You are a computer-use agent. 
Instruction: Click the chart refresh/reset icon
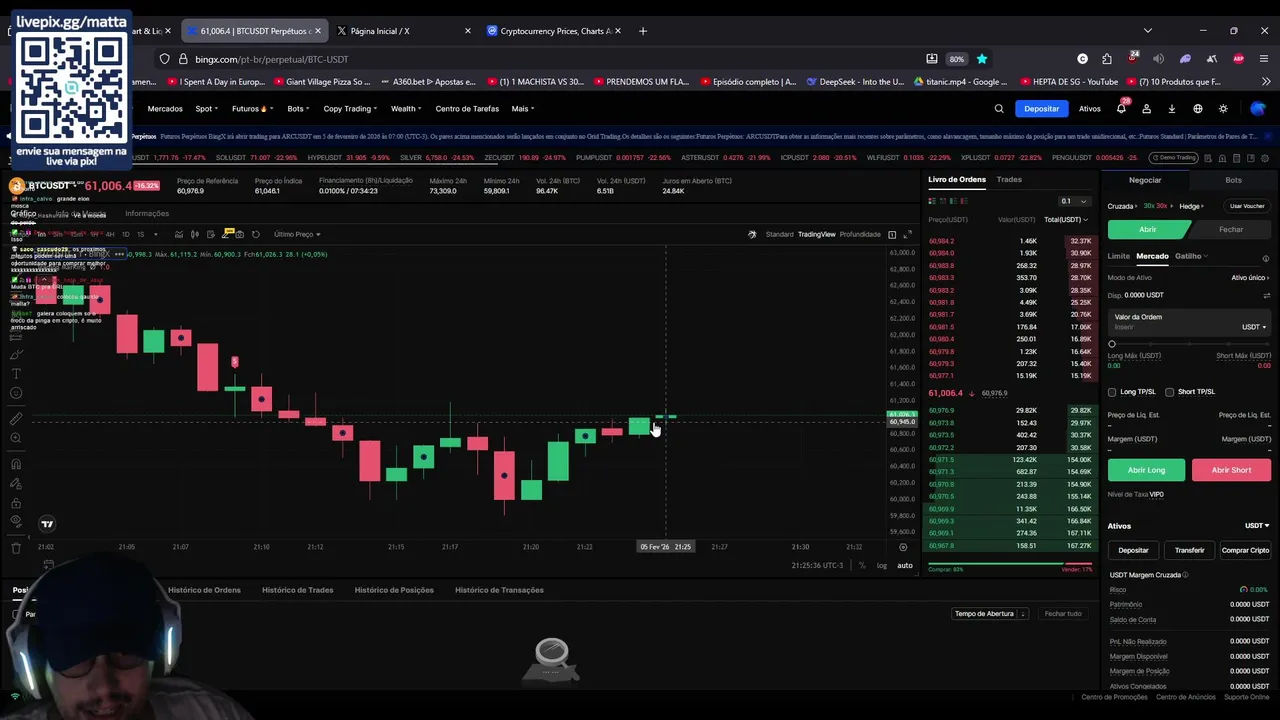pyautogui.click(x=256, y=234)
